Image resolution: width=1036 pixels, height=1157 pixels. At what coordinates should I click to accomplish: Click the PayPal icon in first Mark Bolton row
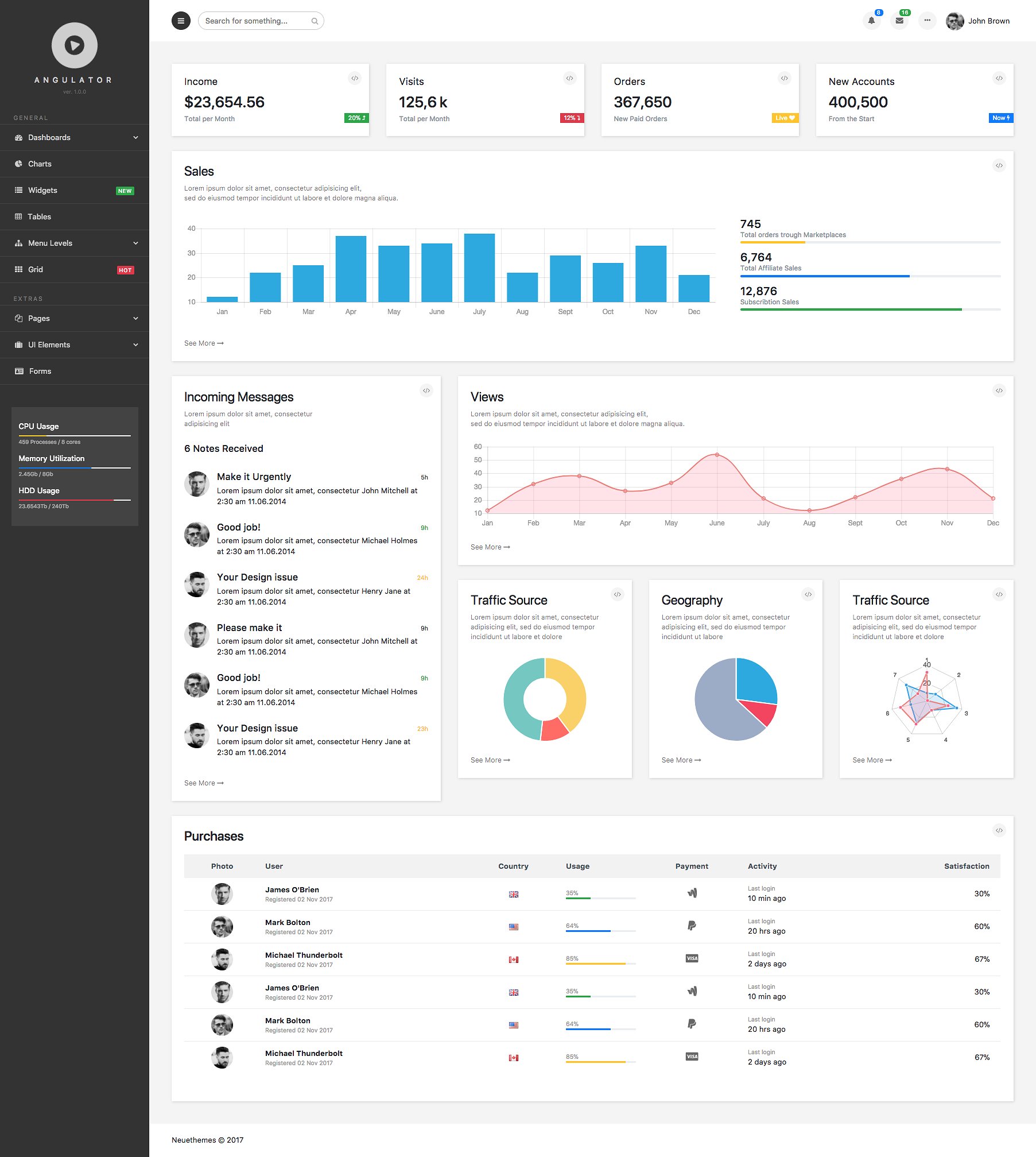692,926
